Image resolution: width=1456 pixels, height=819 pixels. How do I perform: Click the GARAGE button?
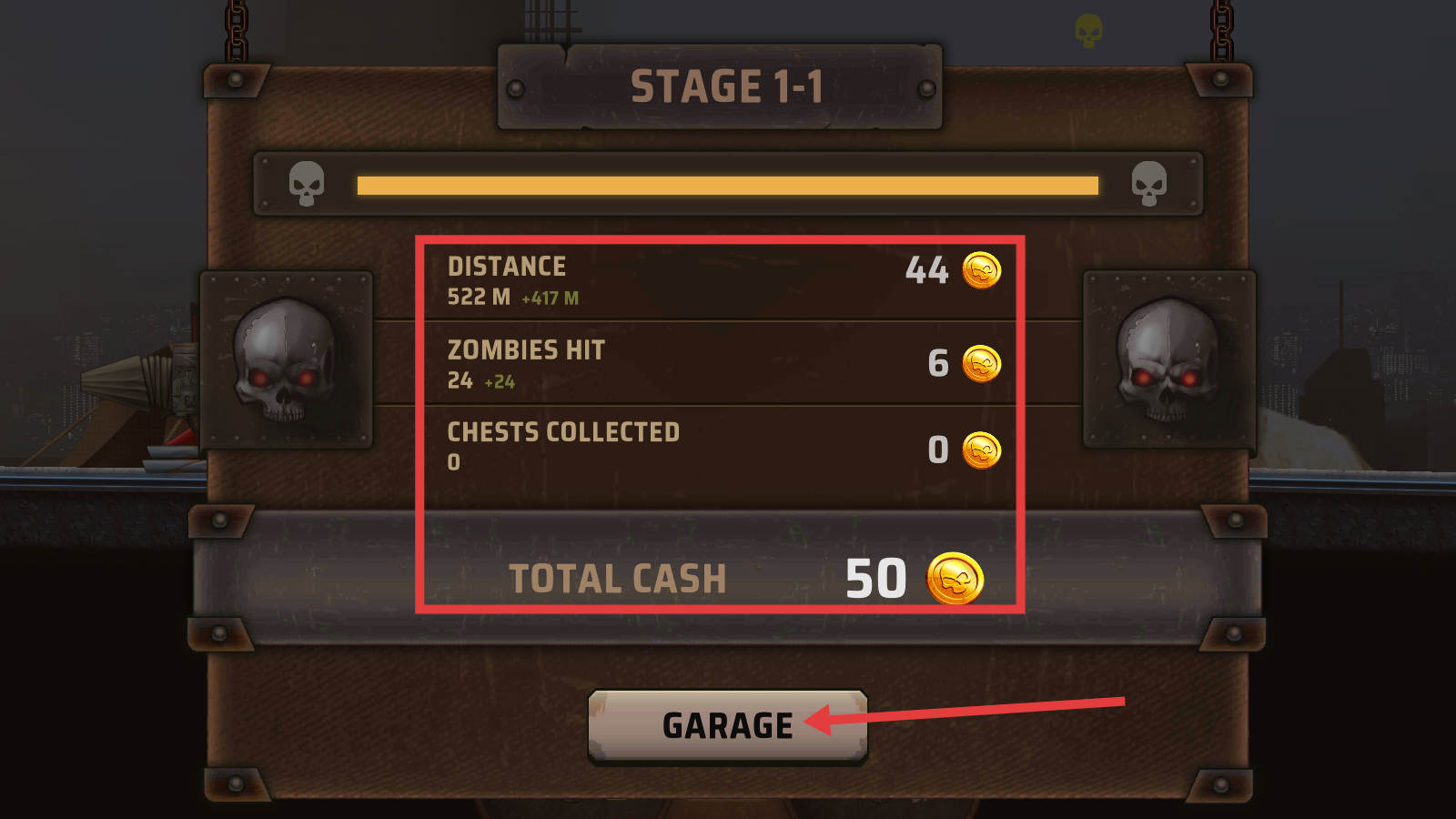click(728, 725)
